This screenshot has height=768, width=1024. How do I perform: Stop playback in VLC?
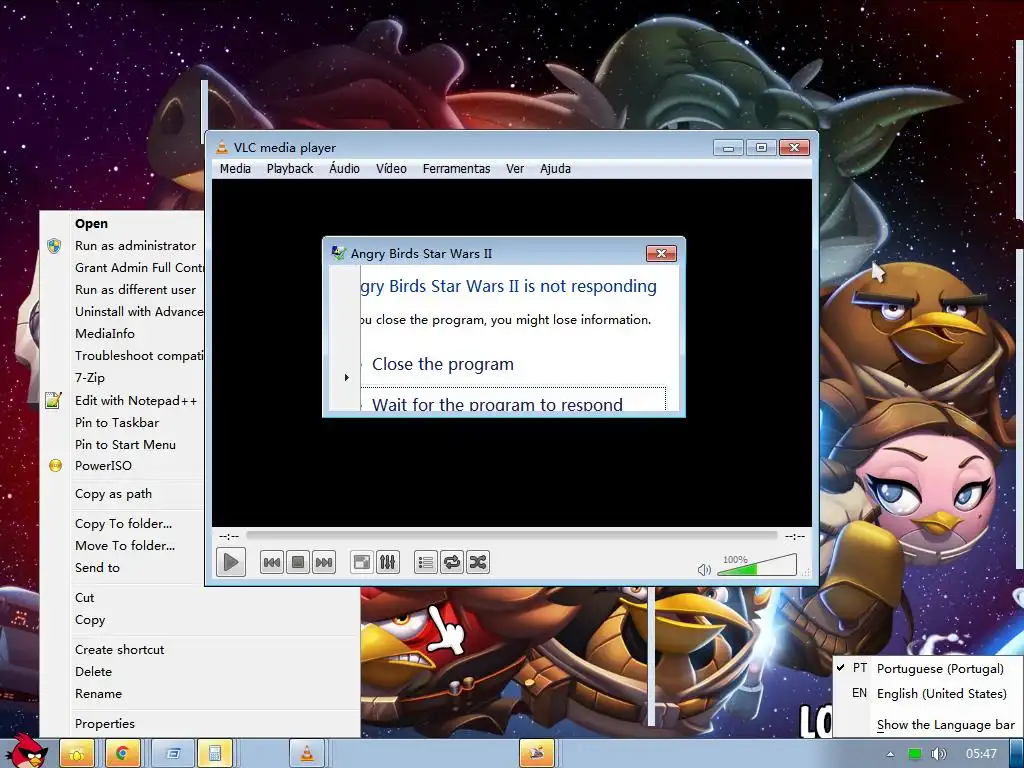pyautogui.click(x=298, y=562)
